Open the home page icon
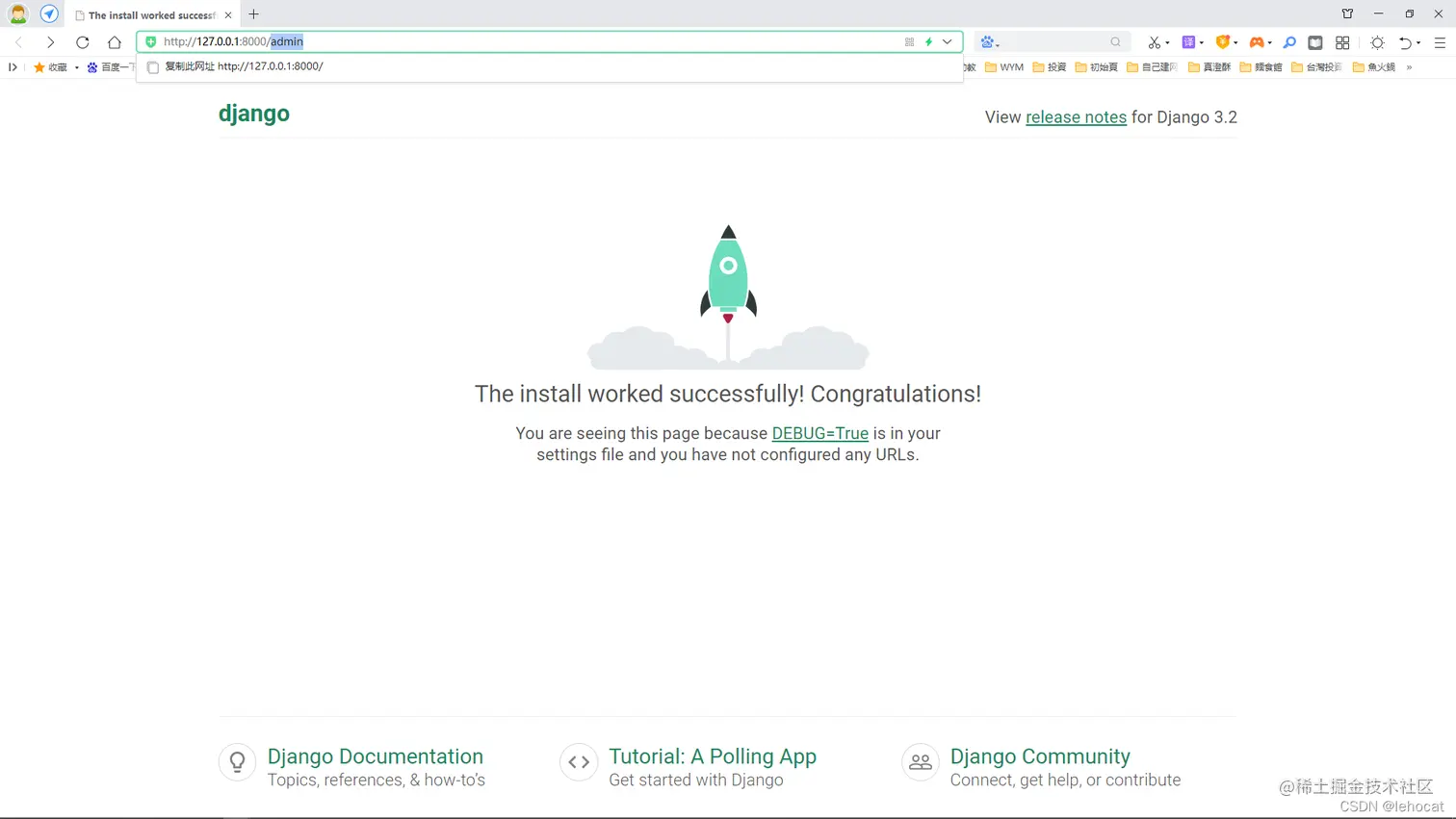Image resolution: width=1456 pixels, height=819 pixels. (115, 42)
